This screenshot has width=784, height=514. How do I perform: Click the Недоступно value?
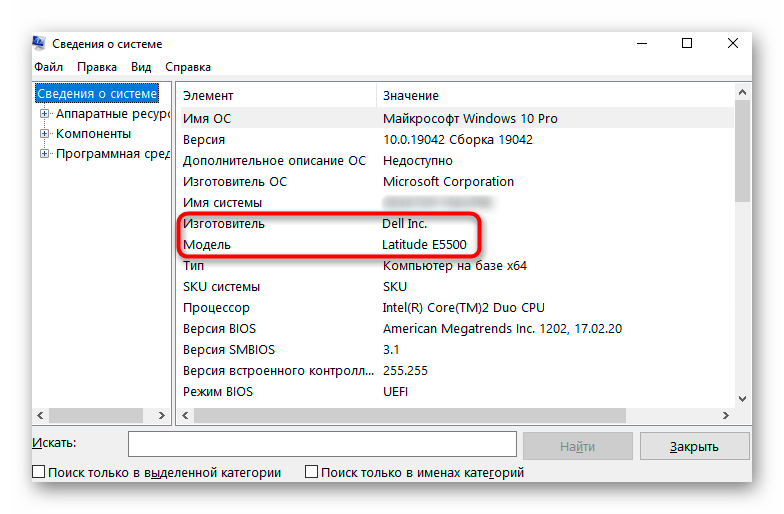(418, 160)
